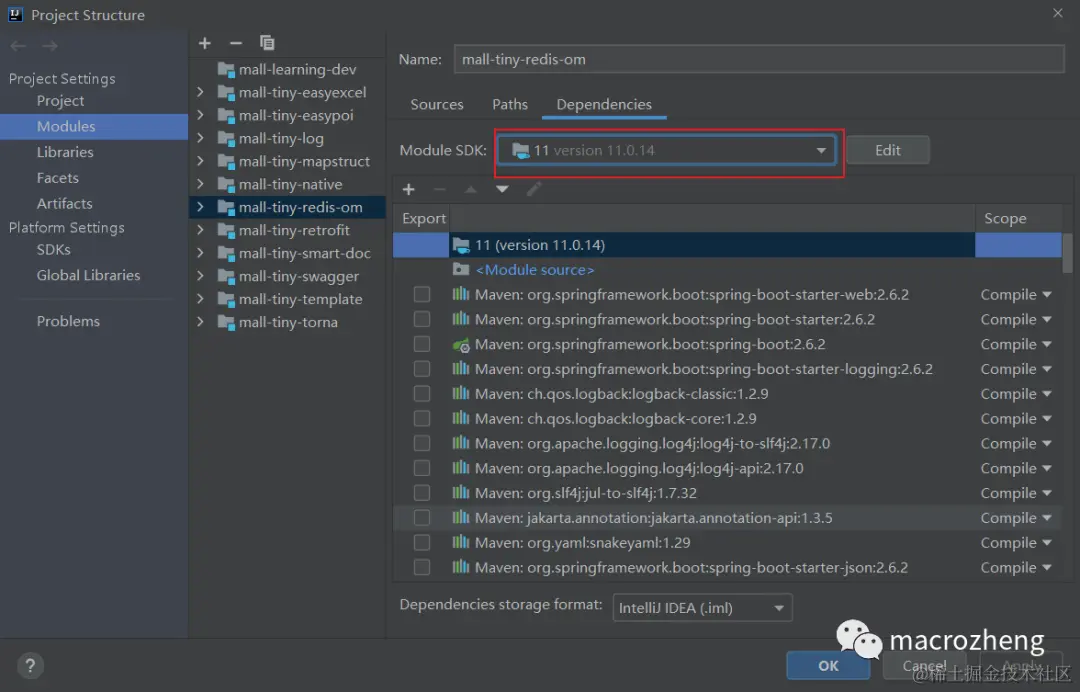Check Export for log4j-to-slf4j:2.17.0

[x=422, y=443]
